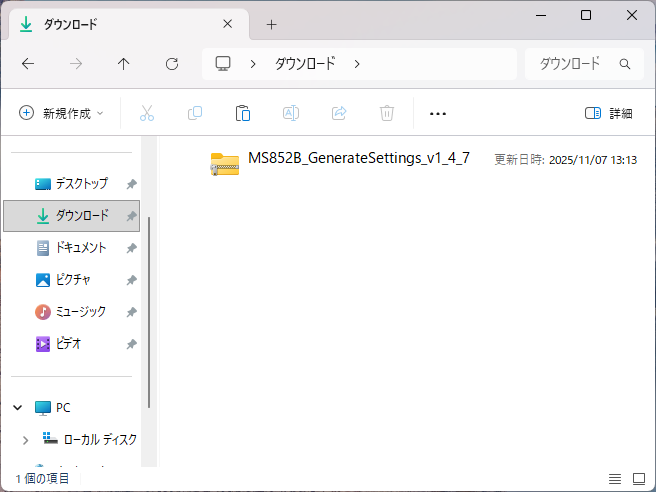
Task: Click the Copy icon in toolbar
Action: click(195, 113)
